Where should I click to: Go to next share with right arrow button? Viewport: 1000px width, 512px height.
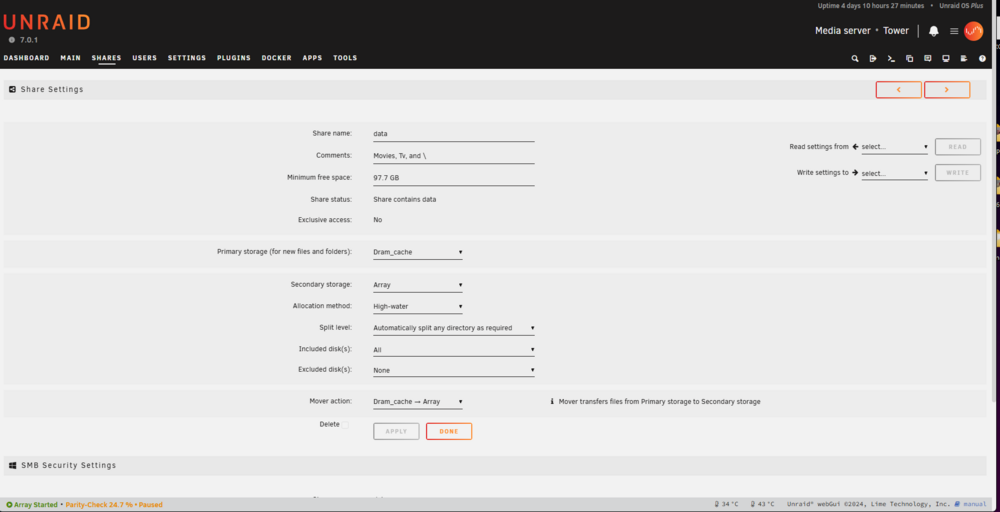(x=947, y=90)
